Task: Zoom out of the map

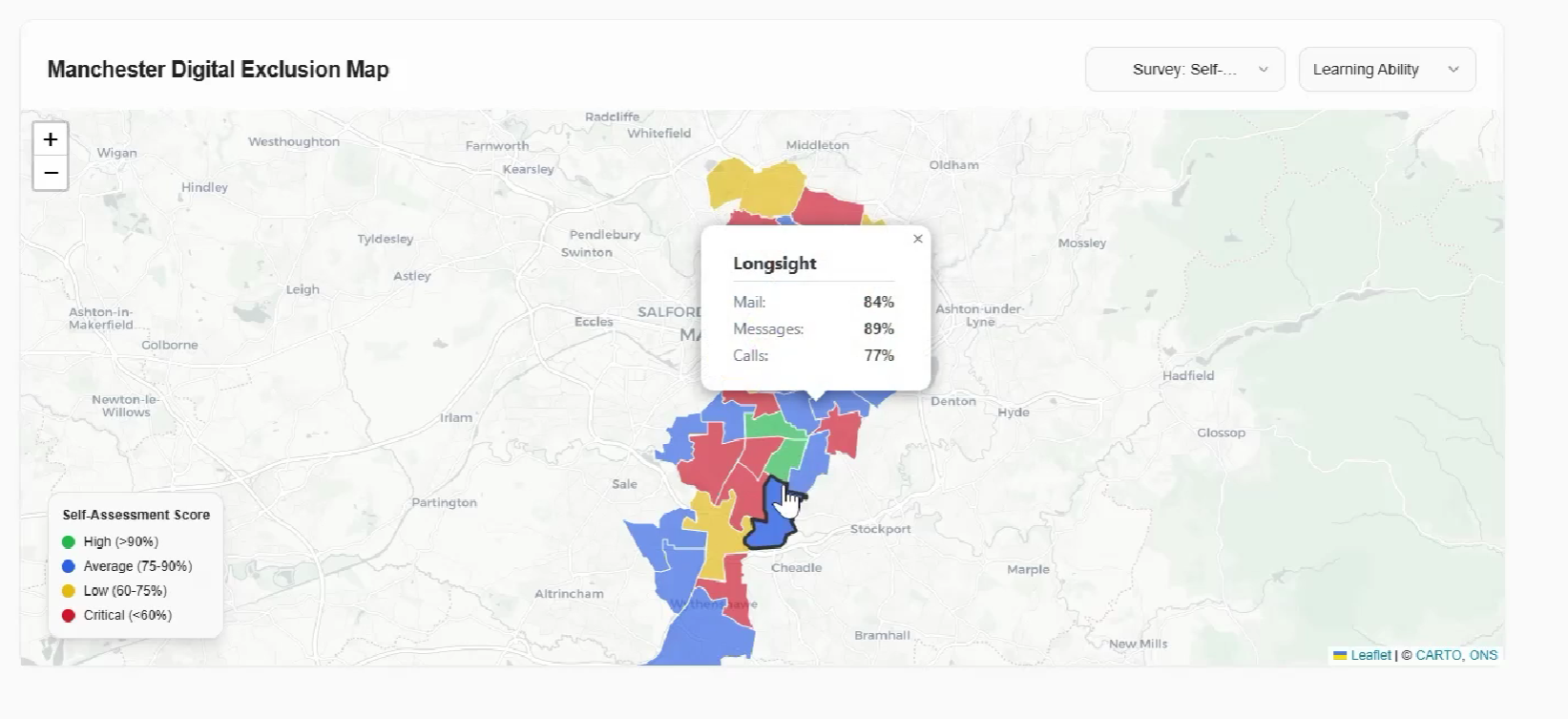Action: 51,173
